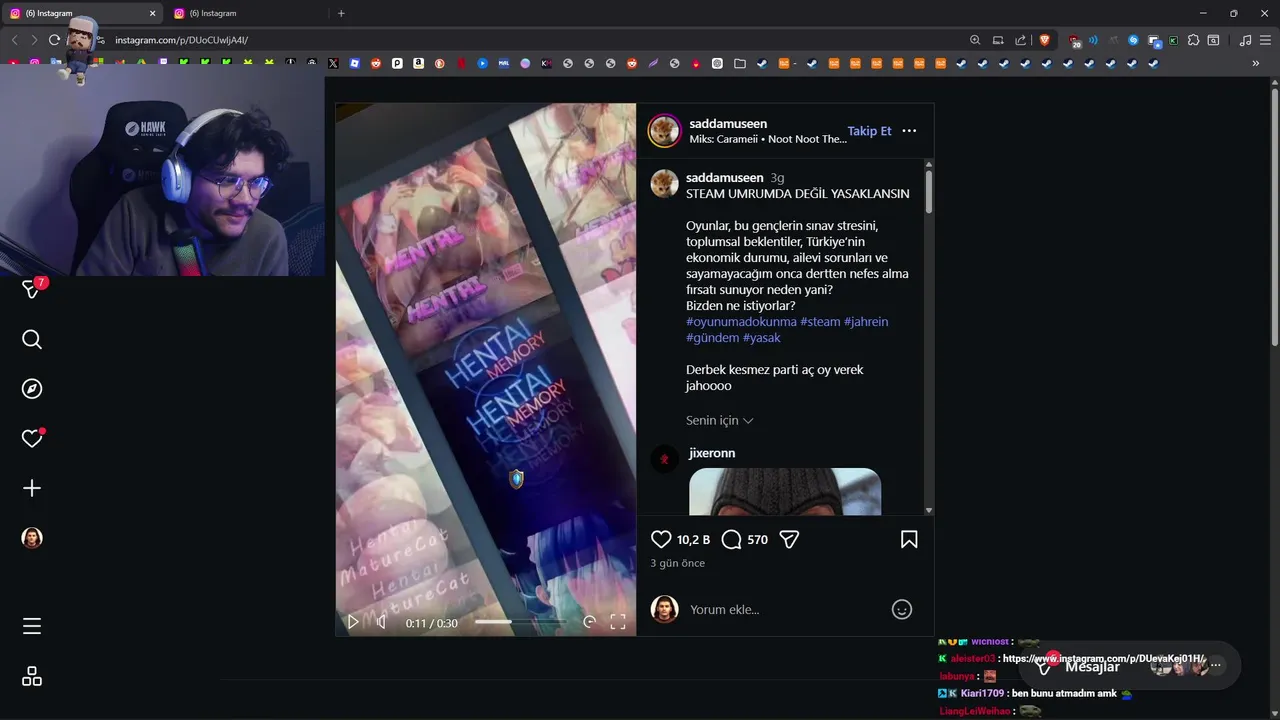Click the #yasak hashtag

pyautogui.click(x=762, y=338)
